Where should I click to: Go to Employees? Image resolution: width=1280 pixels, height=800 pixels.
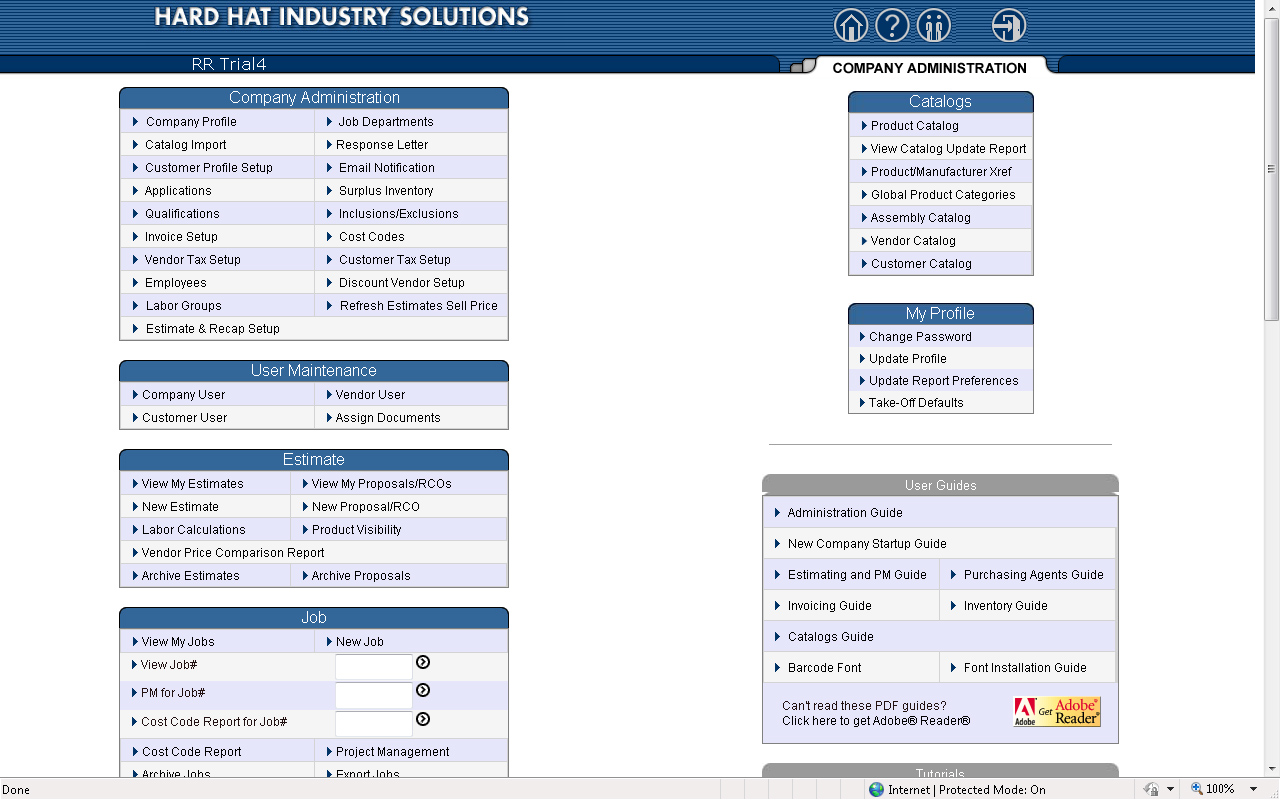pyautogui.click(x=176, y=283)
